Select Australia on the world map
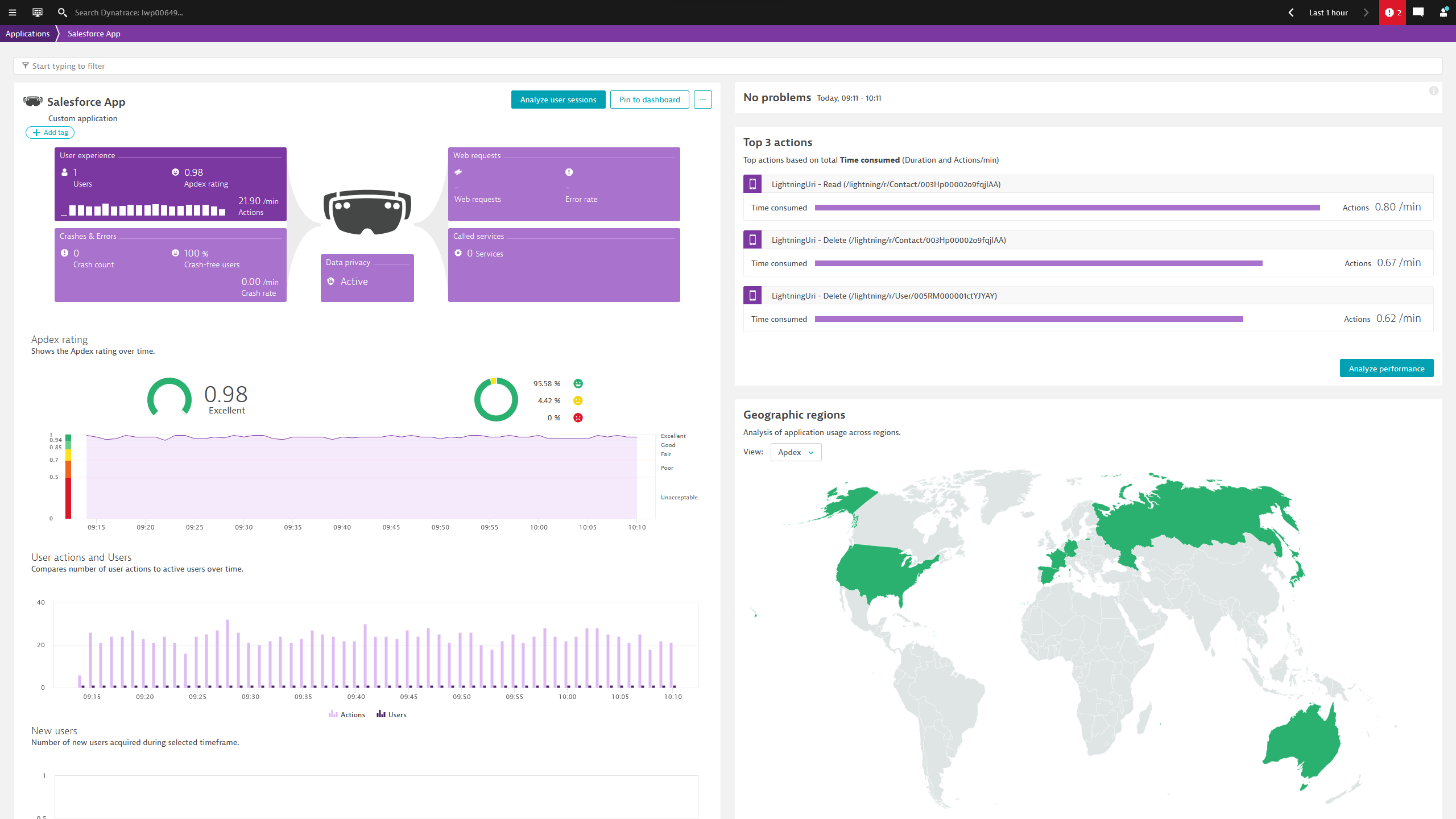This screenshot has width=1456, height=819. pos(1302,742)
